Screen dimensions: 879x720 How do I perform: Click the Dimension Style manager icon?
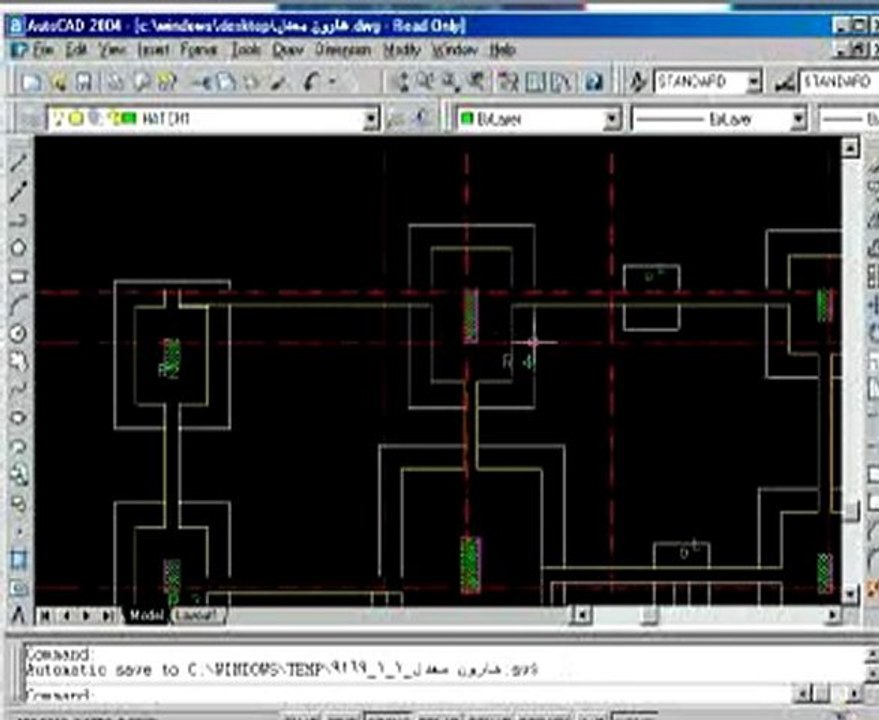pyautogui.click(x=784, y=82)
